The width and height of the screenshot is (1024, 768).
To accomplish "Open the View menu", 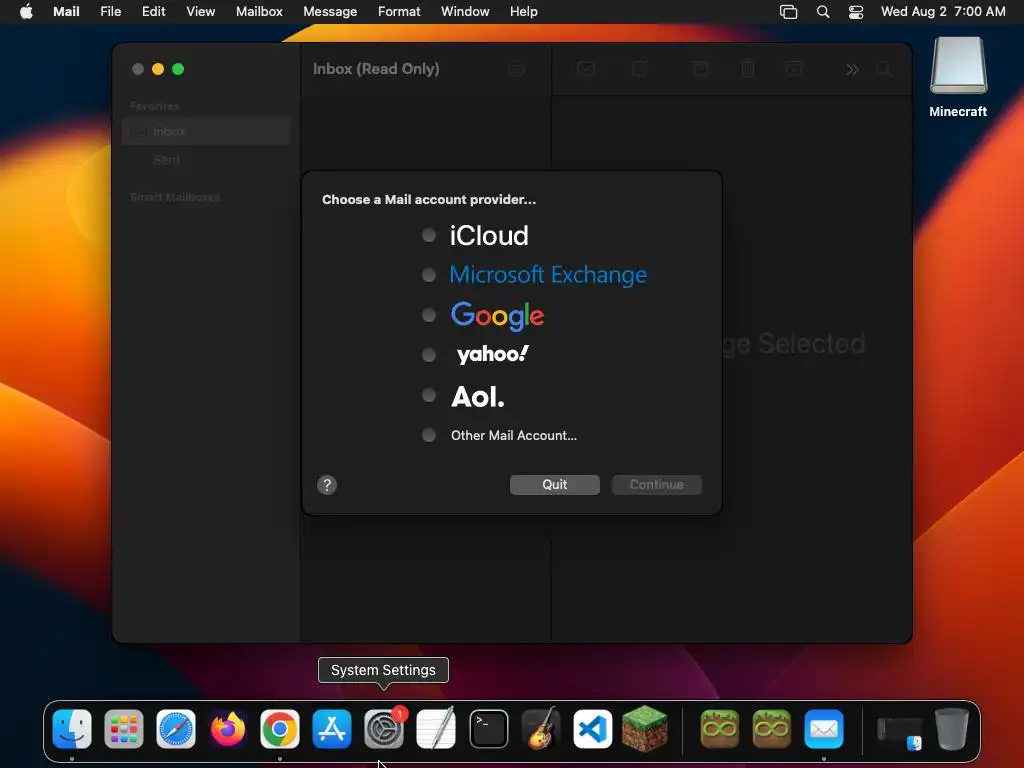I will tap(200, 12).
